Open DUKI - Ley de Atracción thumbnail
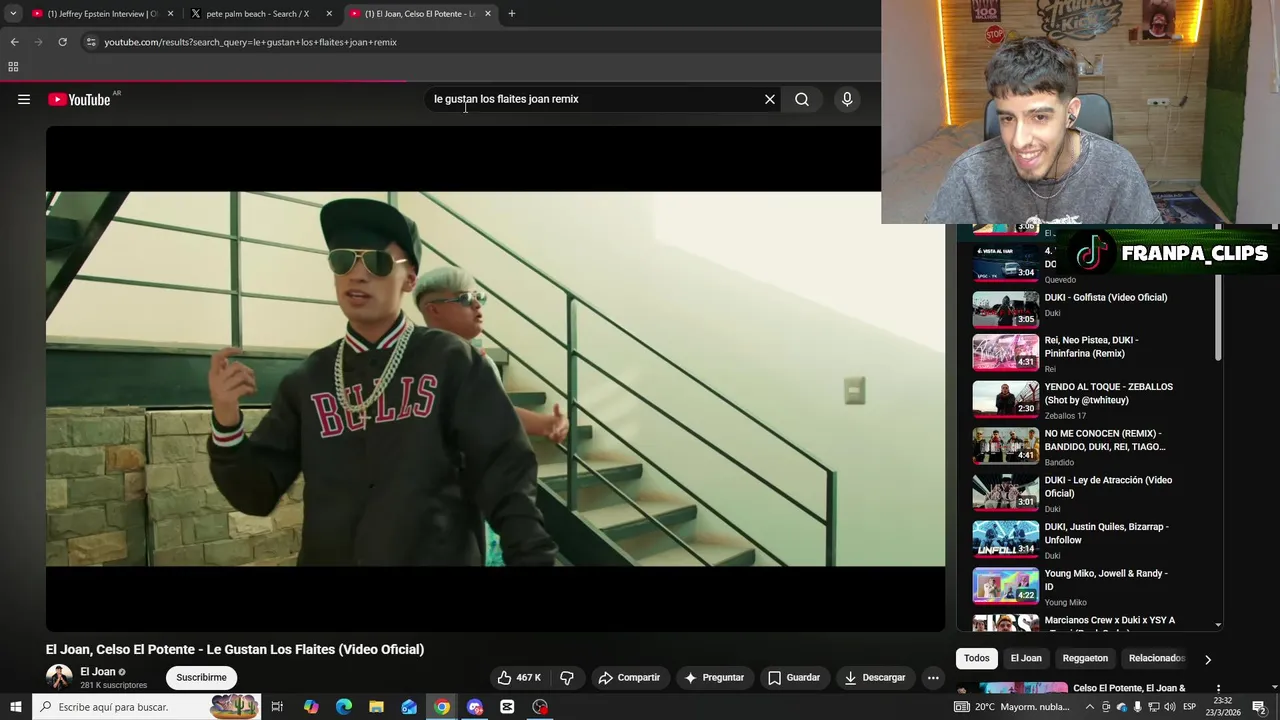Screen dimensions: 1280x720 [x=1006, y=492]
